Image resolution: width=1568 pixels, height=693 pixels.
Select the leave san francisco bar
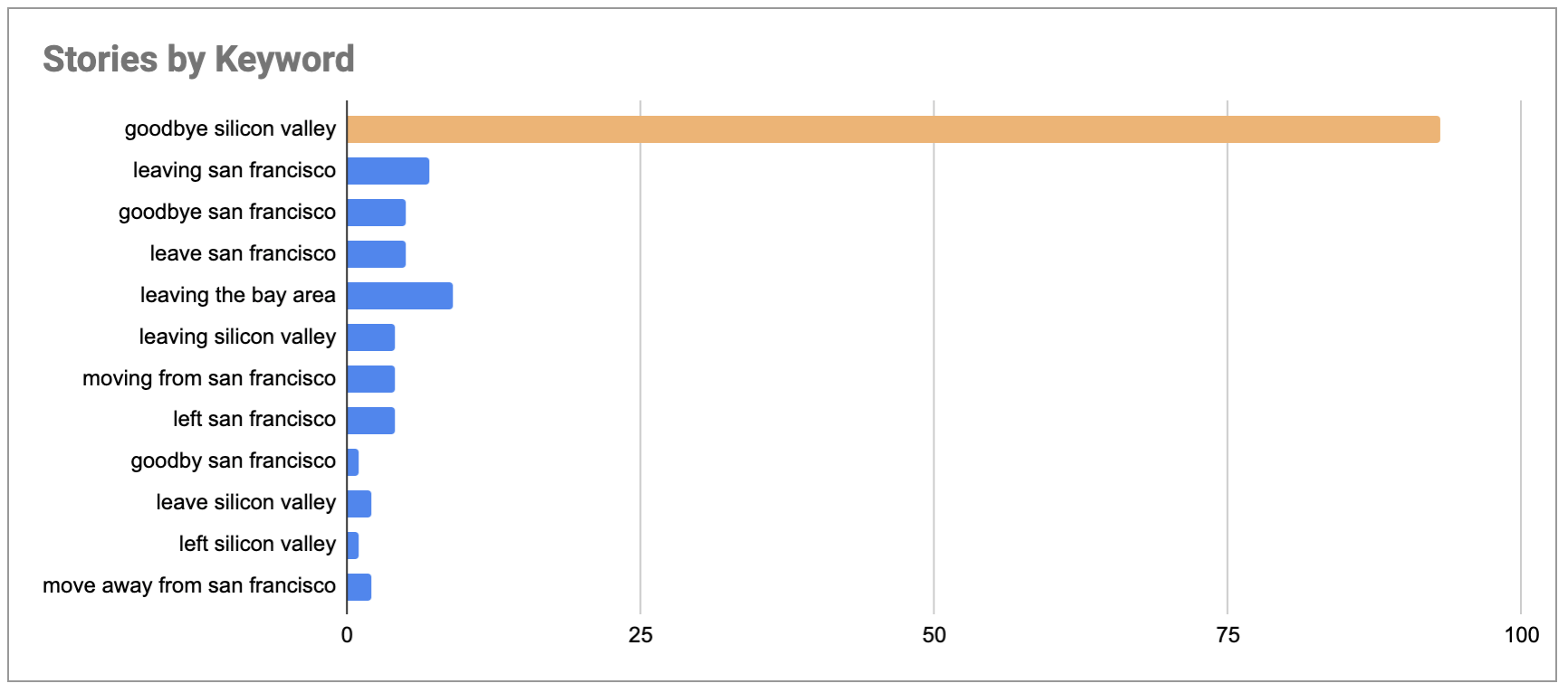[377, 254]
